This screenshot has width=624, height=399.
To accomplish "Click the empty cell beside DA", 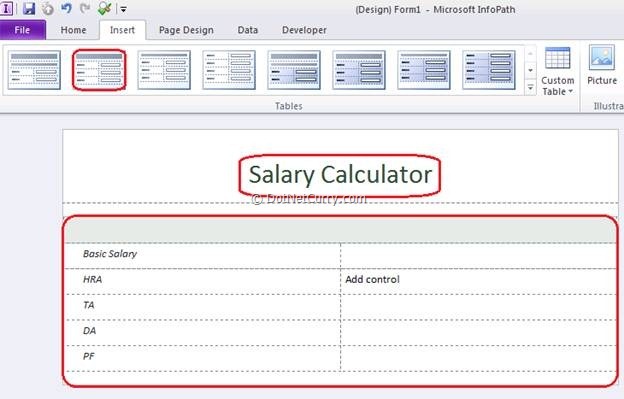I will (478, 332).
